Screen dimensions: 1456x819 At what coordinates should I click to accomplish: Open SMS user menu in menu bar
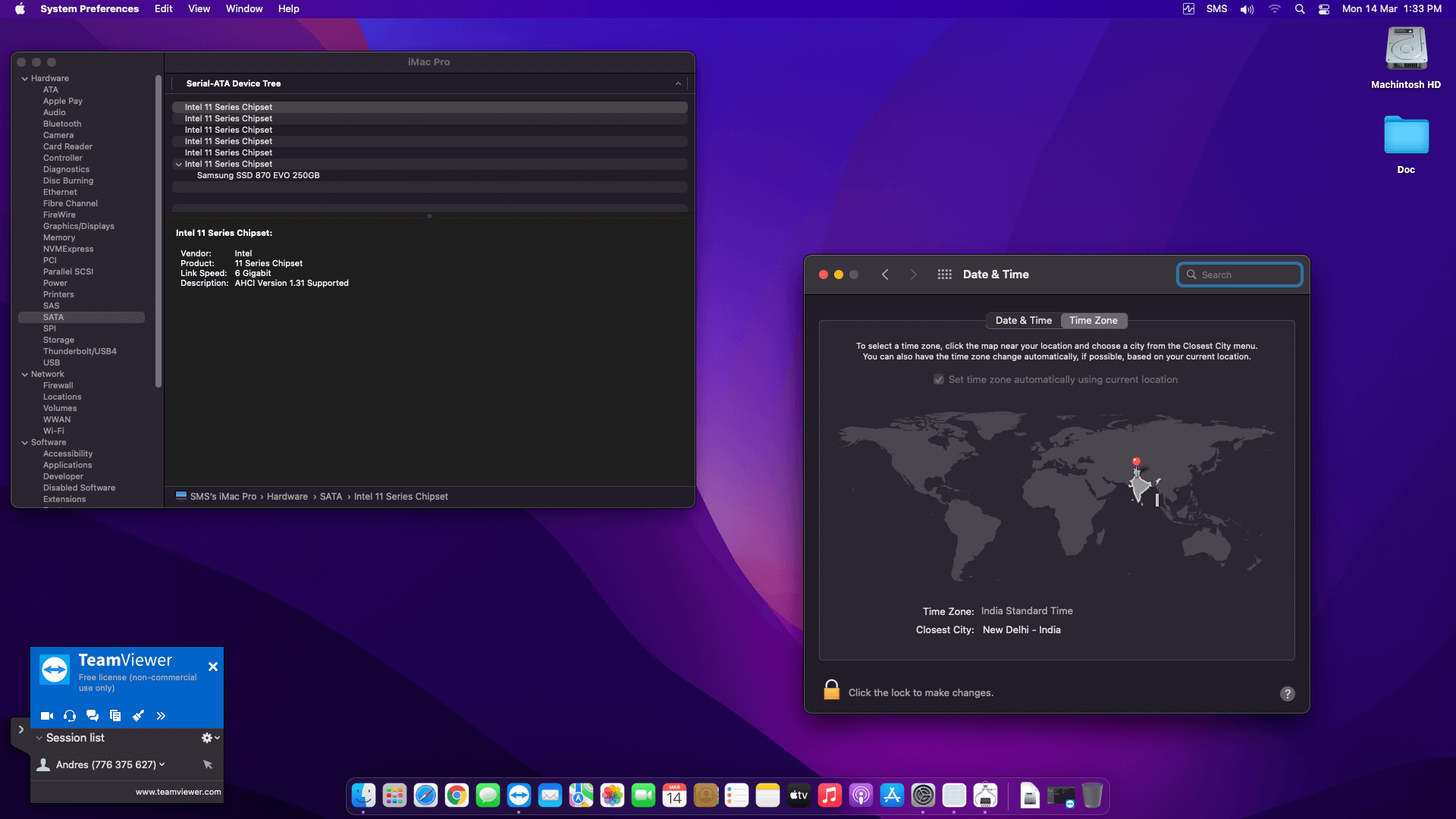1216,9
